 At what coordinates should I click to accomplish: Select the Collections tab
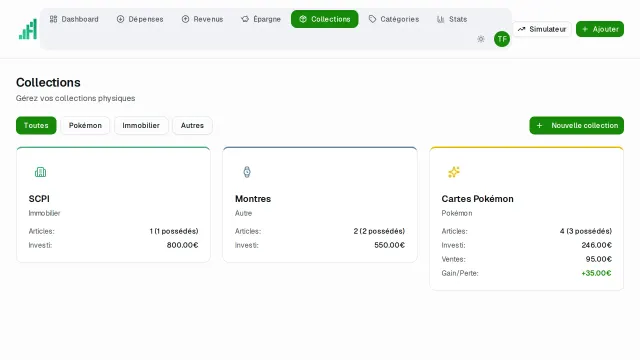(324, 19)
